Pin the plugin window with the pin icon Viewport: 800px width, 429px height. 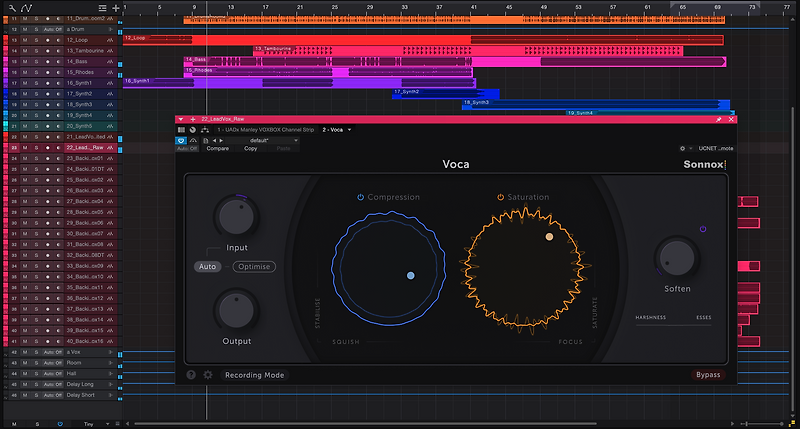718,119
